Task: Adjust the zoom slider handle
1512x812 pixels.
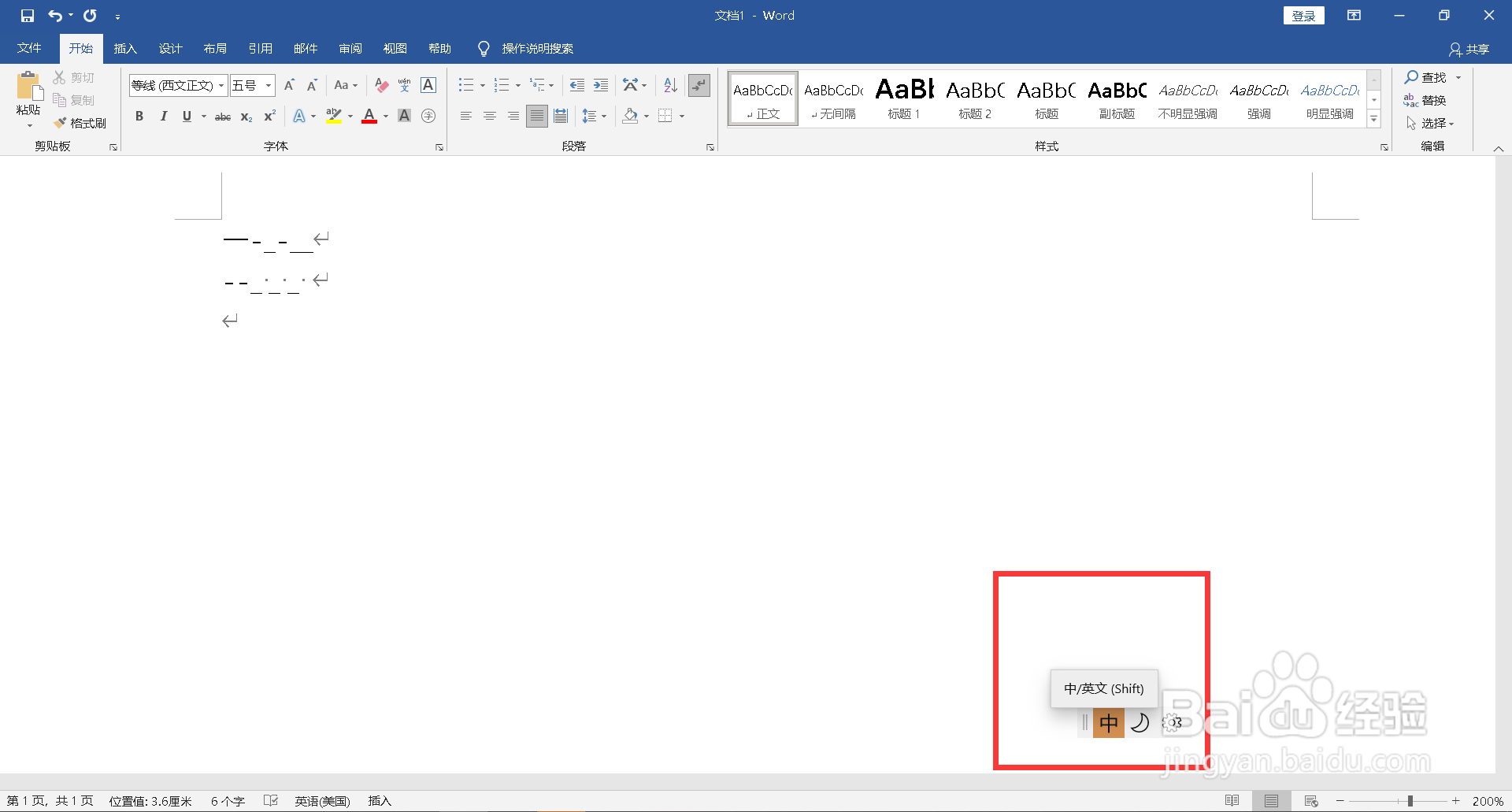Action: 1410,801
